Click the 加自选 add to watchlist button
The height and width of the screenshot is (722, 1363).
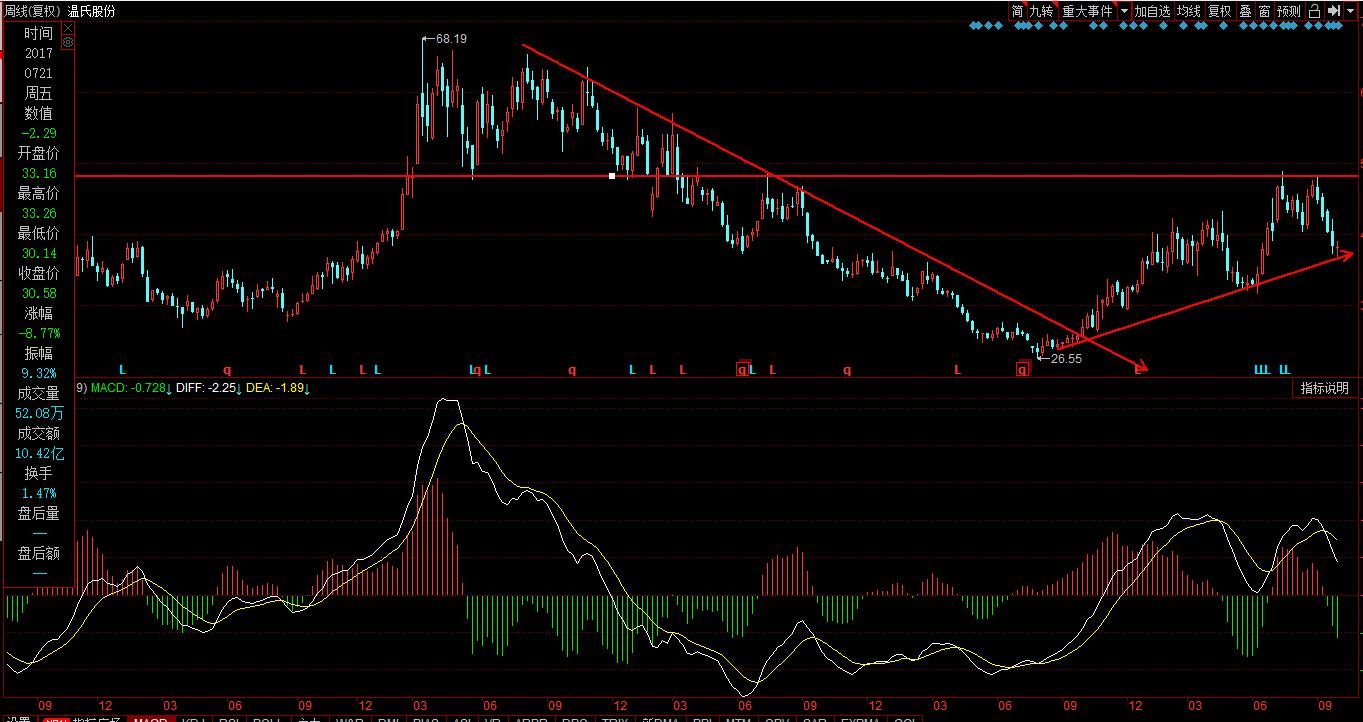1152,11
